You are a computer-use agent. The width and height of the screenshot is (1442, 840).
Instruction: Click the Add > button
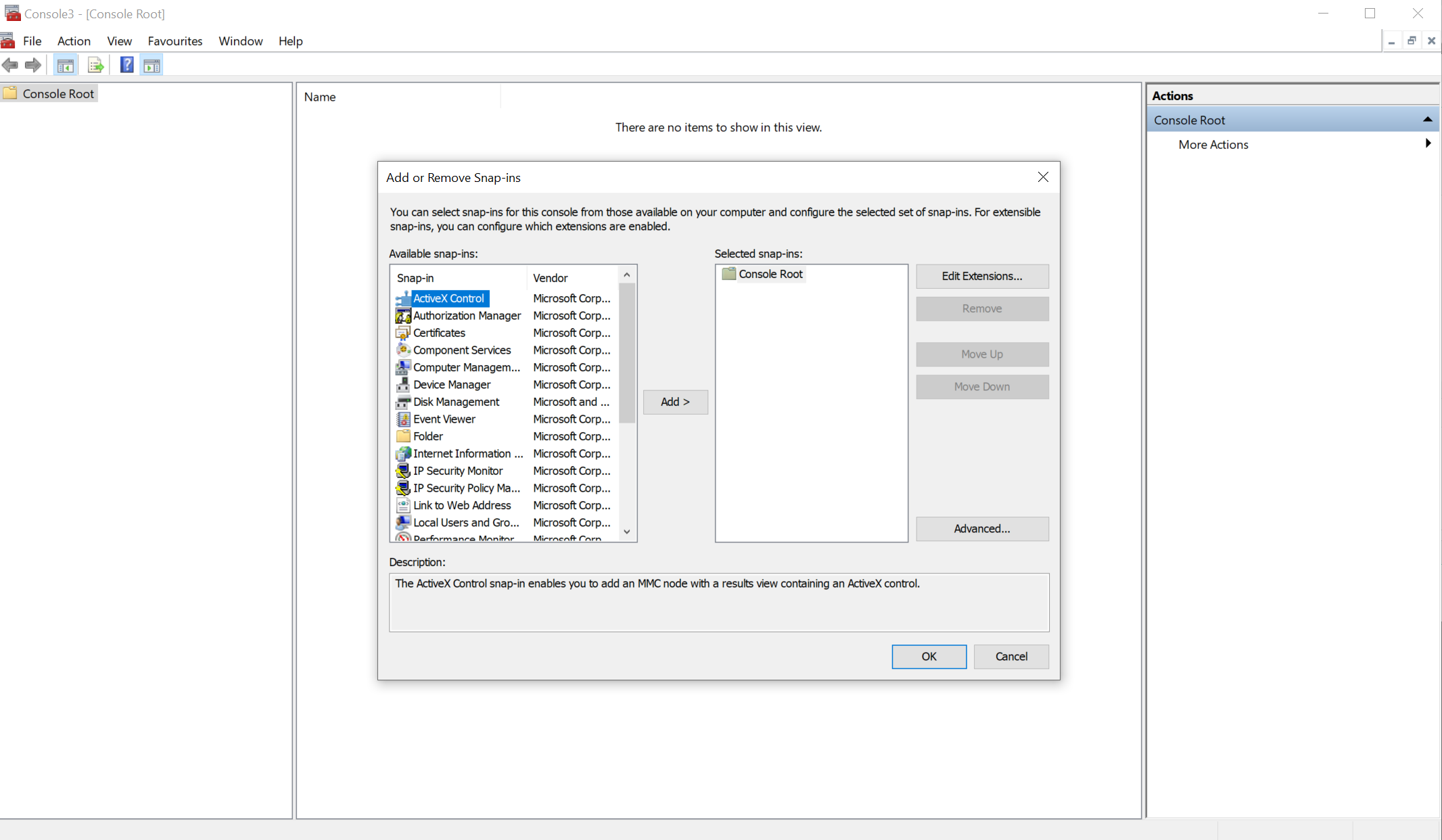click(675, 402)
